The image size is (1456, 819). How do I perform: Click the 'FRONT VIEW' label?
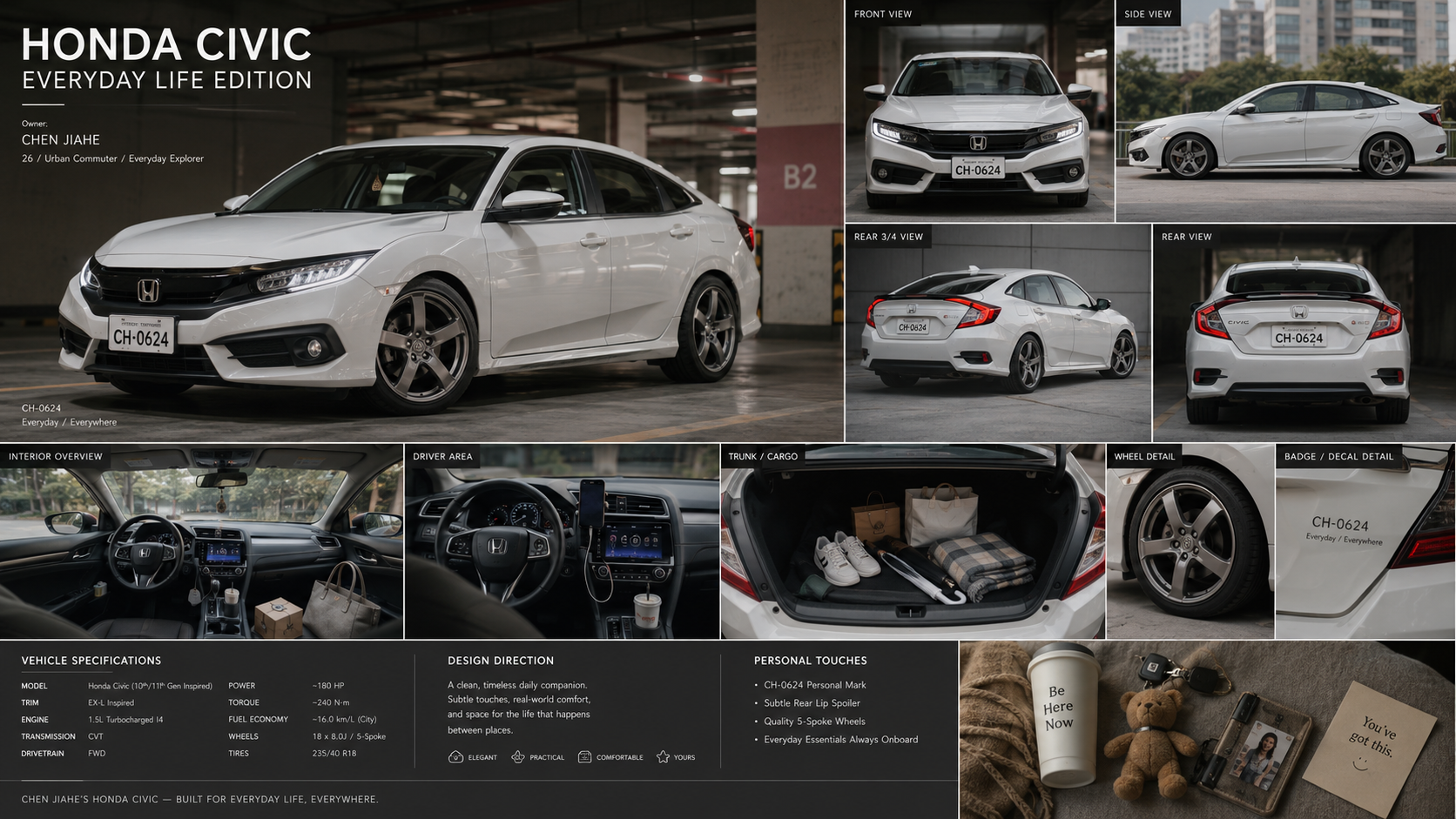click(883, 14)
